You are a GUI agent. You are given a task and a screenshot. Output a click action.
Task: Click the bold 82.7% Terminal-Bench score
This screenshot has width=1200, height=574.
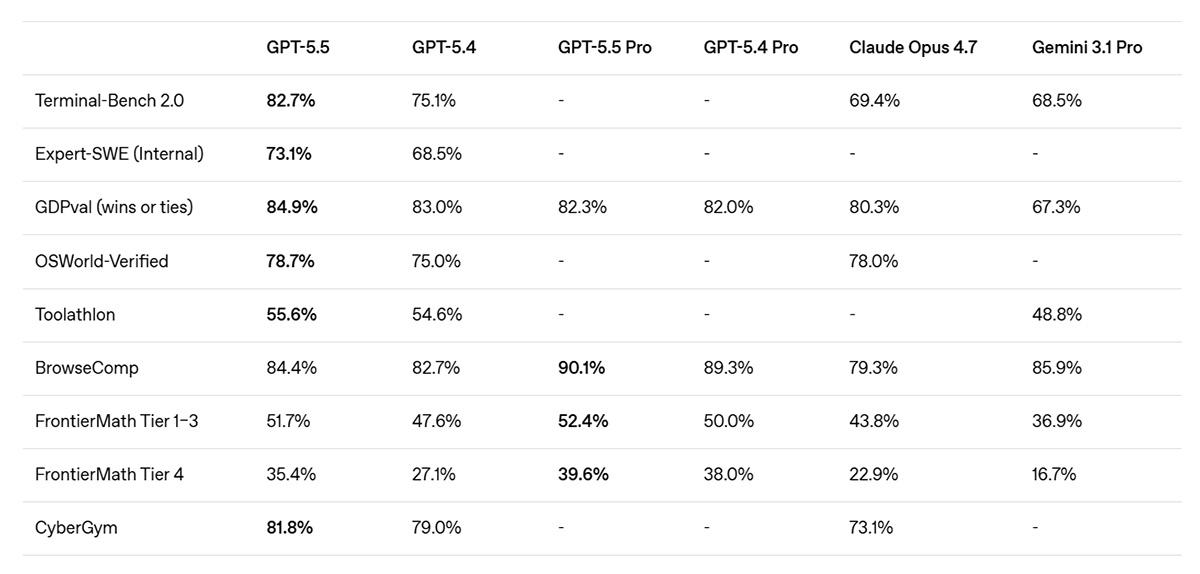pyautogui.click(x=291, y=101)
